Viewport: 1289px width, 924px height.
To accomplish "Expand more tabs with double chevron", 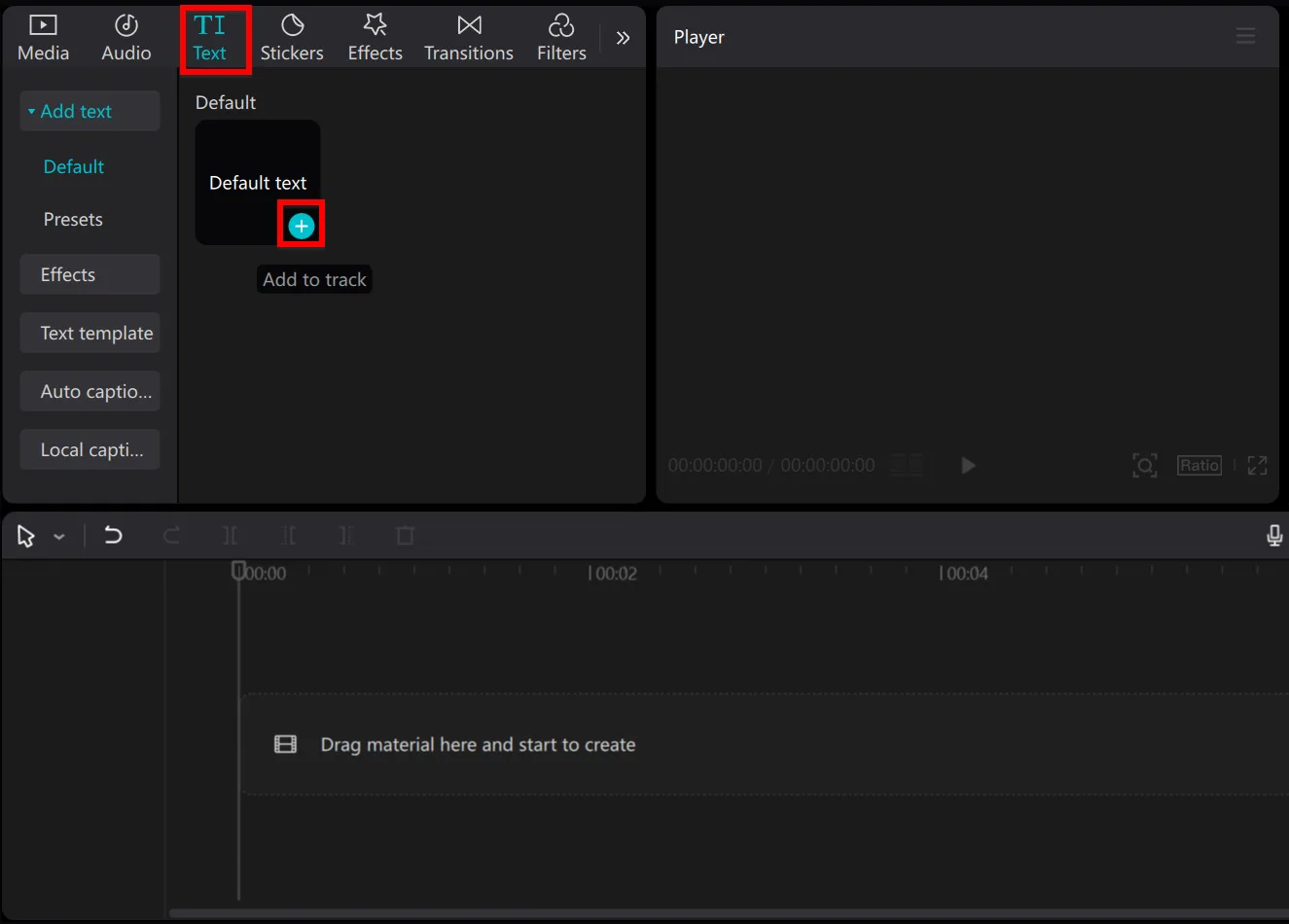I will tap(623, 38).
